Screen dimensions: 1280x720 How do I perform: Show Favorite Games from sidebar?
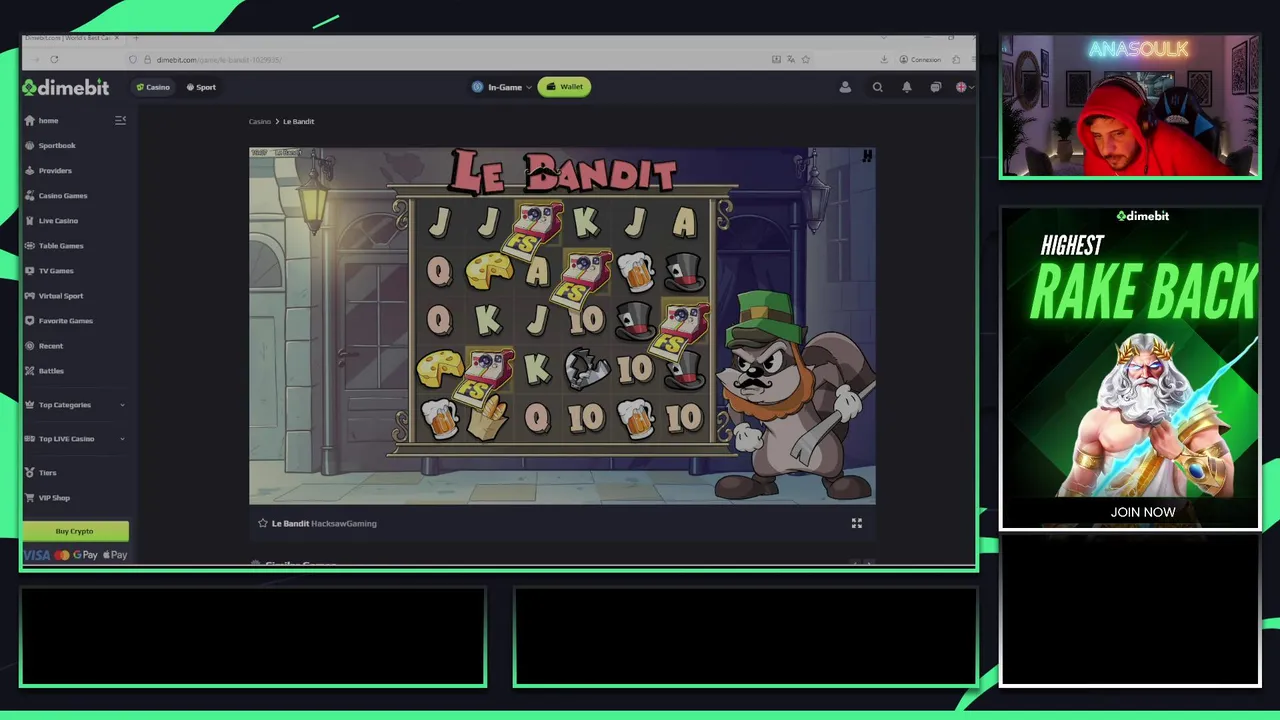point(60,320)
